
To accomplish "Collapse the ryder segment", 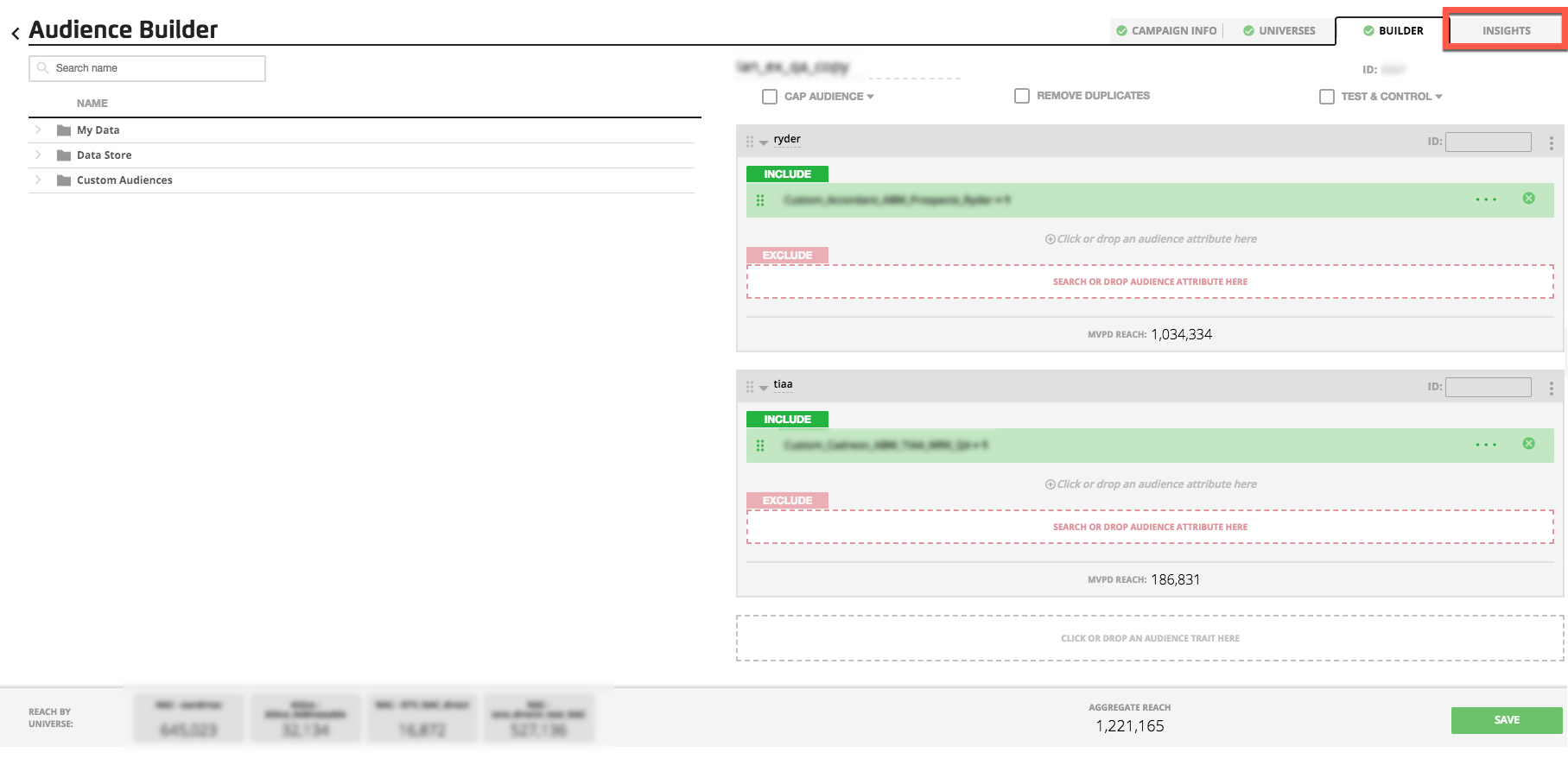I will click(764, 143).
